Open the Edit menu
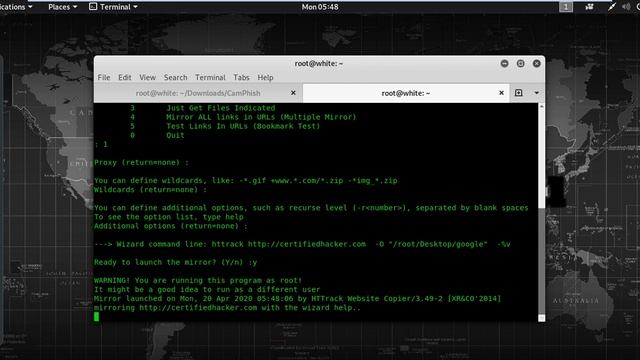640x360 pixels. click(124, 78)
